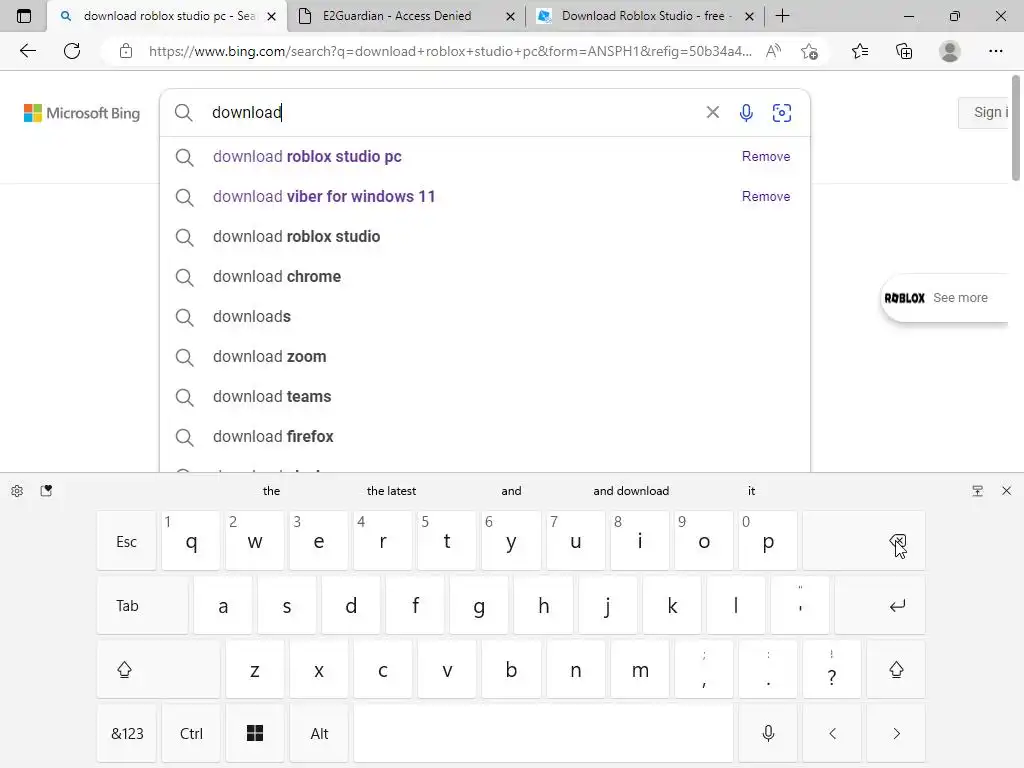Close the E2Guardian tab
Screen dimensions: 1024x768
point(511,16)
